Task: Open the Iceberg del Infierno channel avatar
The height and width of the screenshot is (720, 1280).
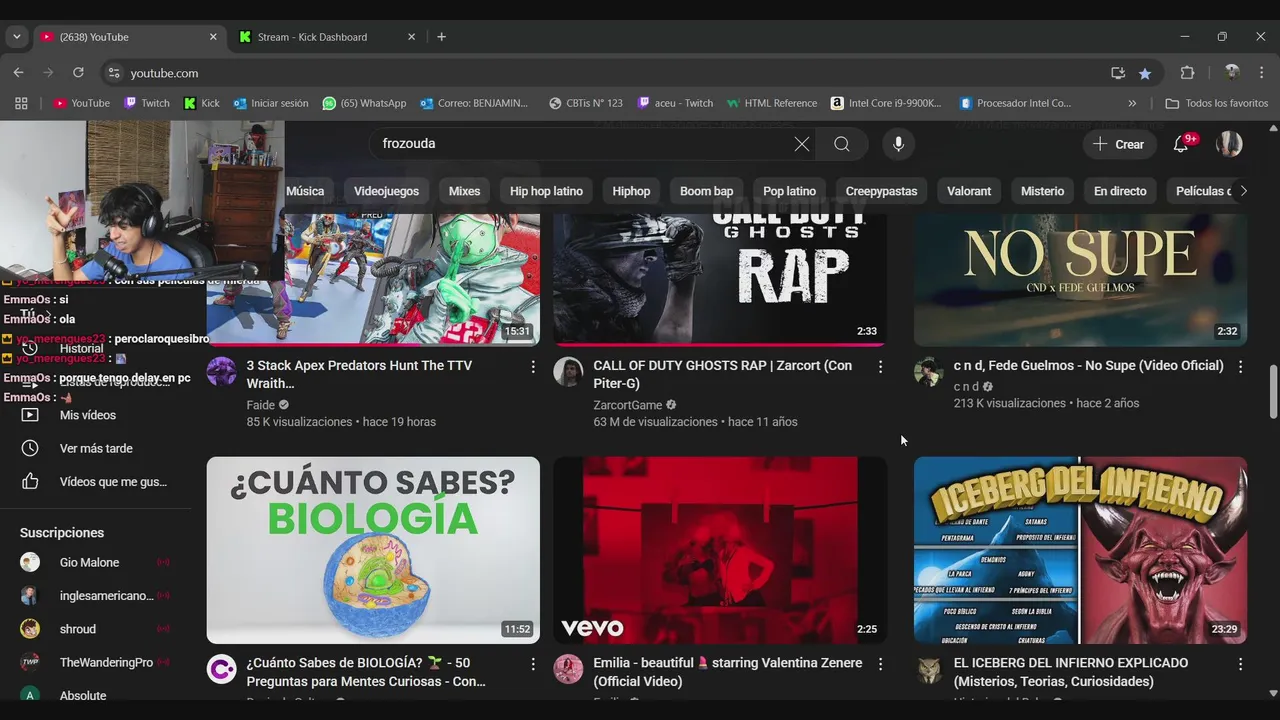Action: pyautogui.click(x=929, y=669)
